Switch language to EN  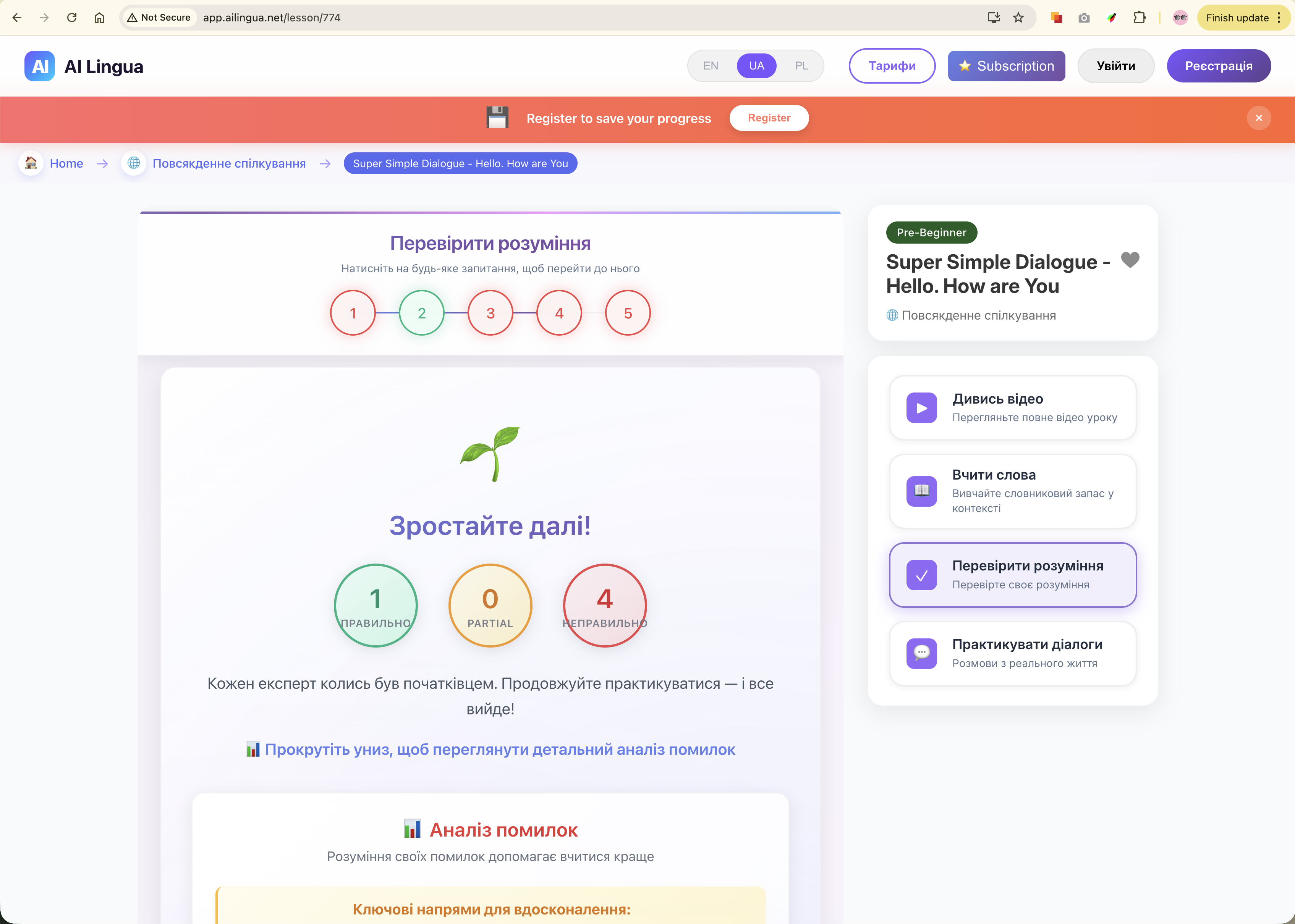[711, 66]
